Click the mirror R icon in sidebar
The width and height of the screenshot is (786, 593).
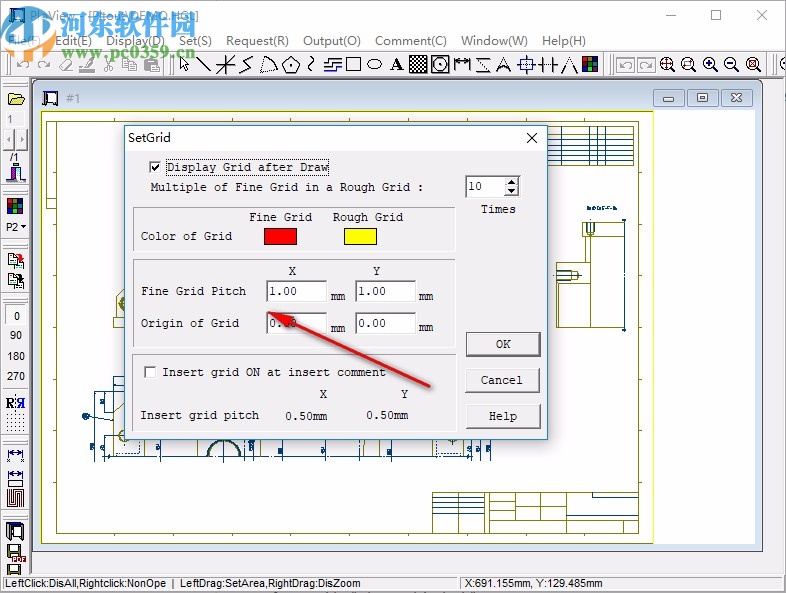pyautogui.click(x=15, y=403)
